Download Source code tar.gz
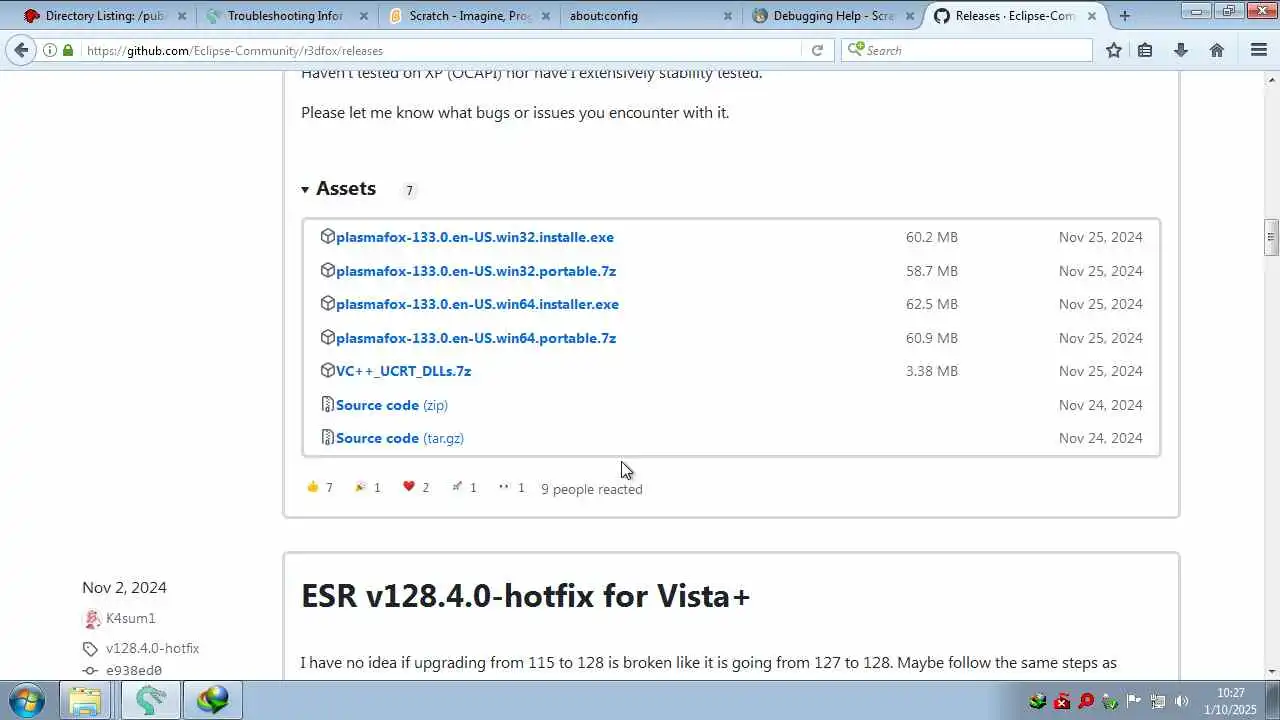Screen dimensions: 1280x720 click(x=400, y=438)
